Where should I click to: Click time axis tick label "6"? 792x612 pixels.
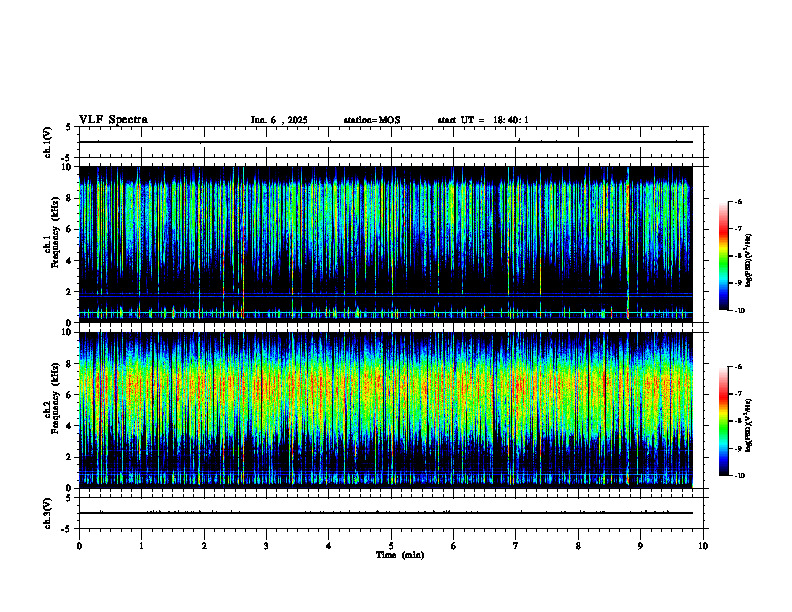pyautogui.click(x=454, y=546)
